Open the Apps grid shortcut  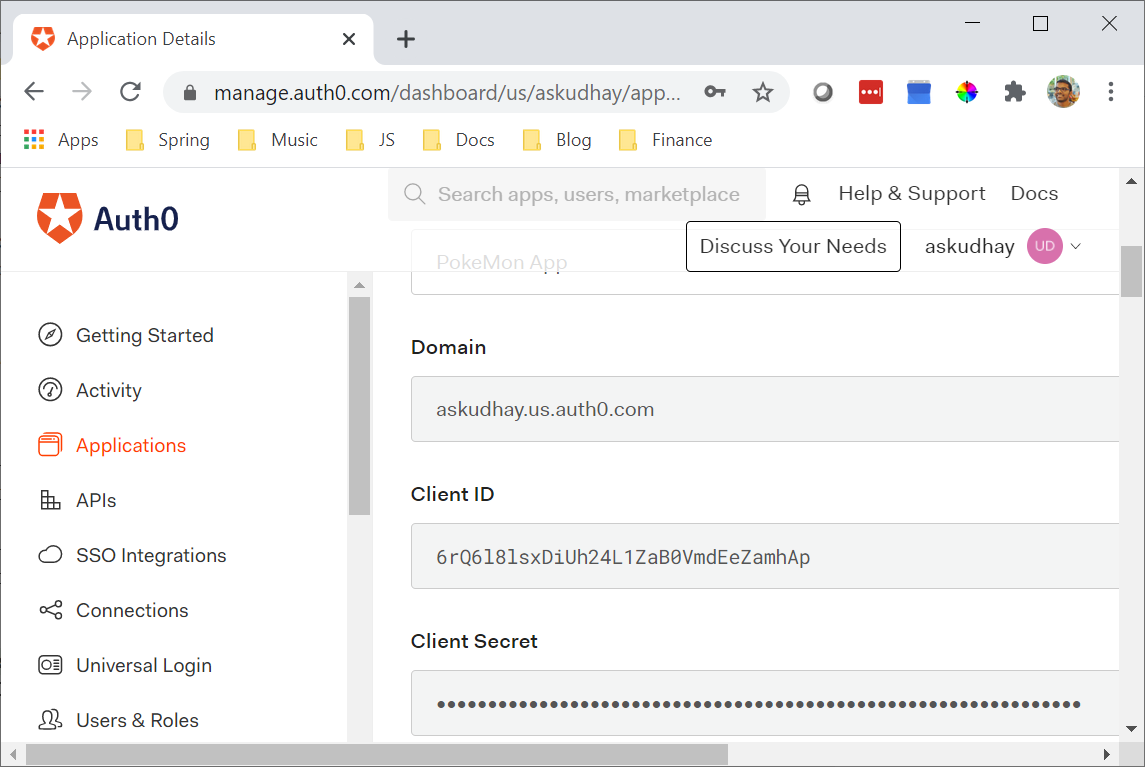click(x=61, y=140)
